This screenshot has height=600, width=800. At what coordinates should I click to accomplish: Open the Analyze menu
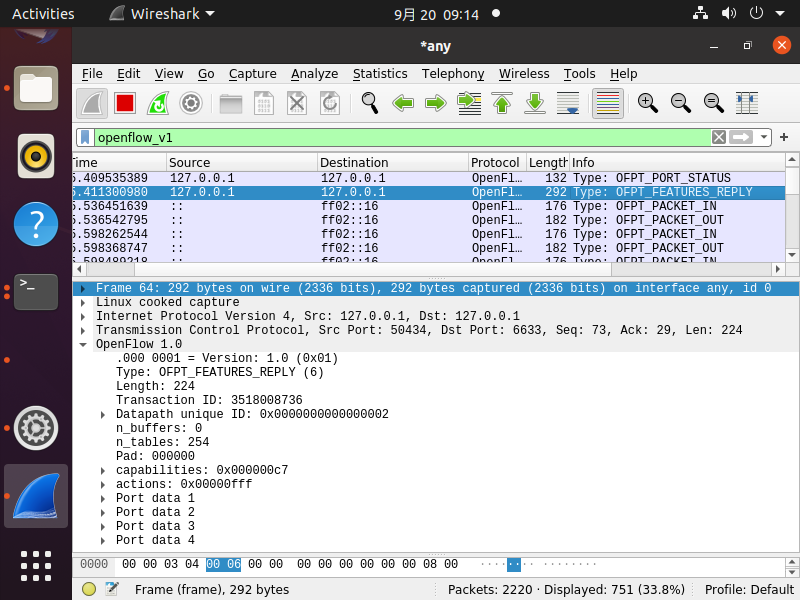click(314, 74)
